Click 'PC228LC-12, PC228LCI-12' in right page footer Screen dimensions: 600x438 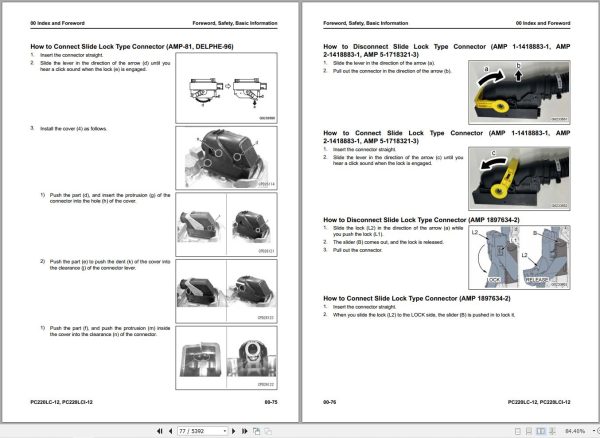coord(539,402)
